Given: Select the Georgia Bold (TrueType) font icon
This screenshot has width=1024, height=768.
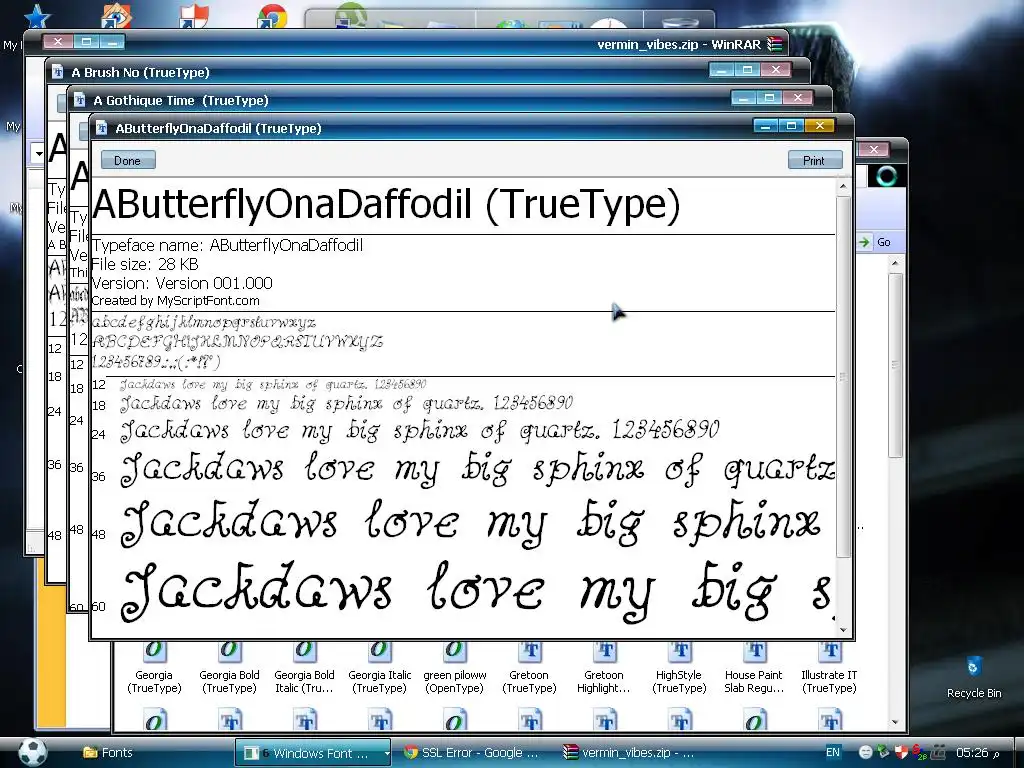Looking at the screenshot, I should [229, 668].
